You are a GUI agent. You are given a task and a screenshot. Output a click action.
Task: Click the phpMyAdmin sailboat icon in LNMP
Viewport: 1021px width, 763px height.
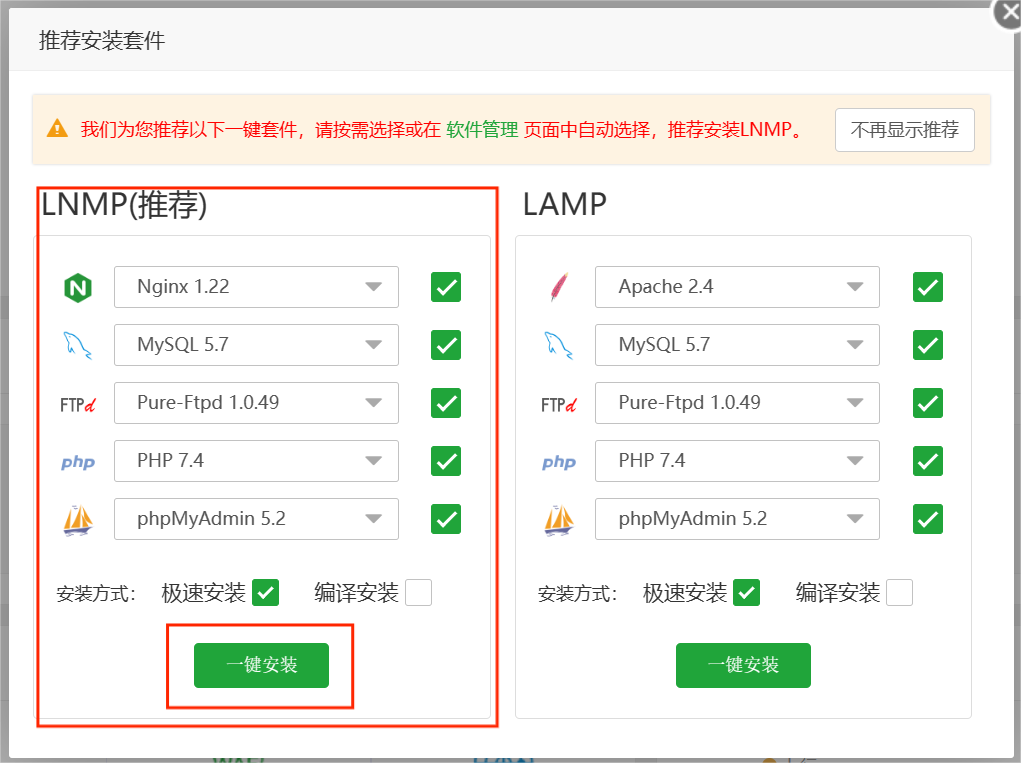coord(78,520)
